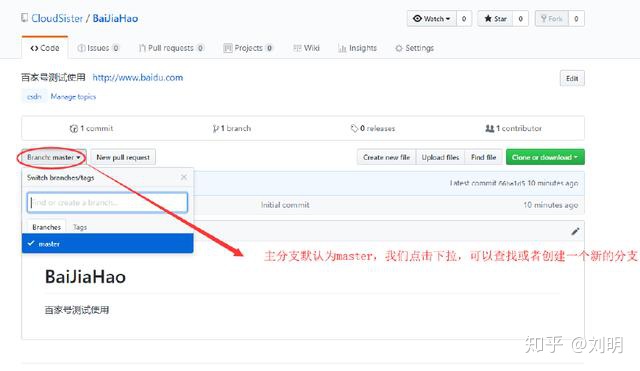Click the '10 minutes ago' file timestamp

(550, 205)
